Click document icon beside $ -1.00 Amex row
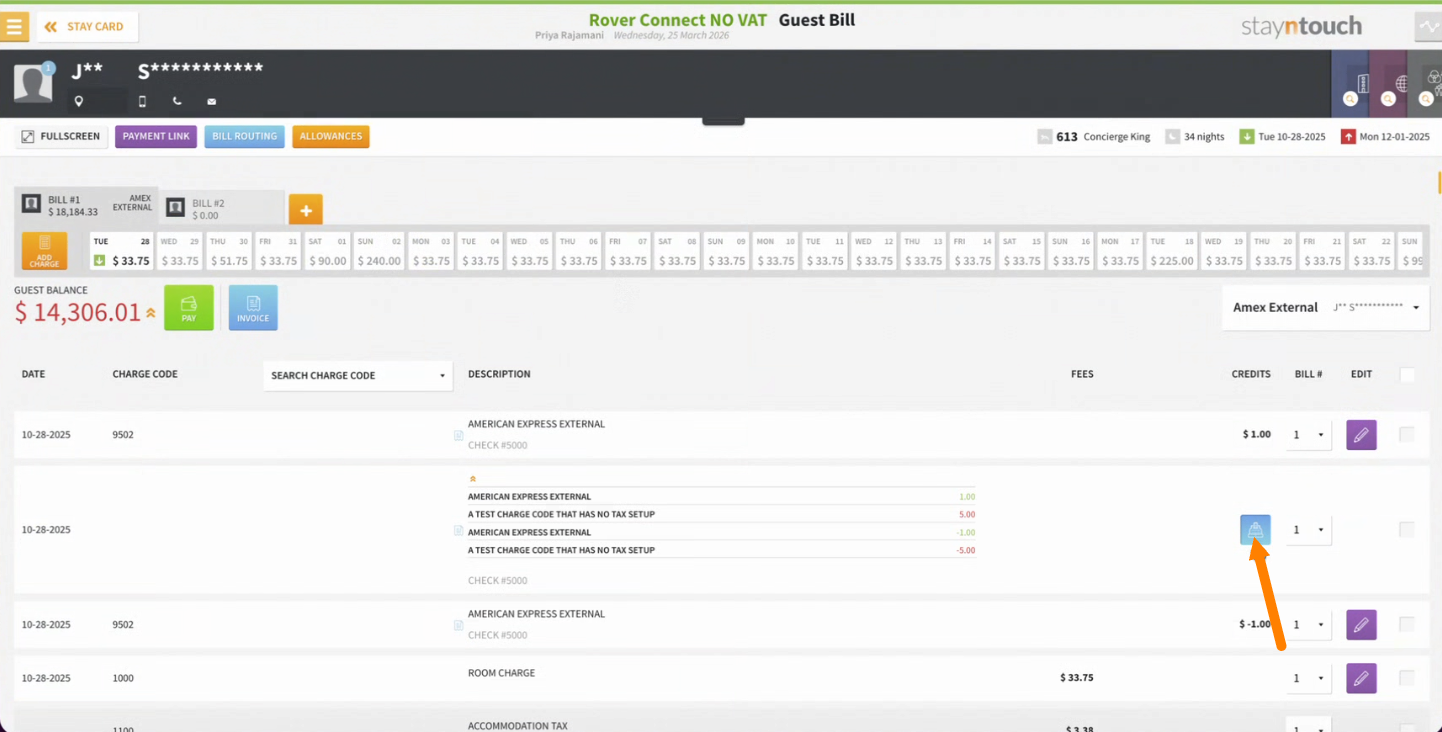 click(458, 625)
